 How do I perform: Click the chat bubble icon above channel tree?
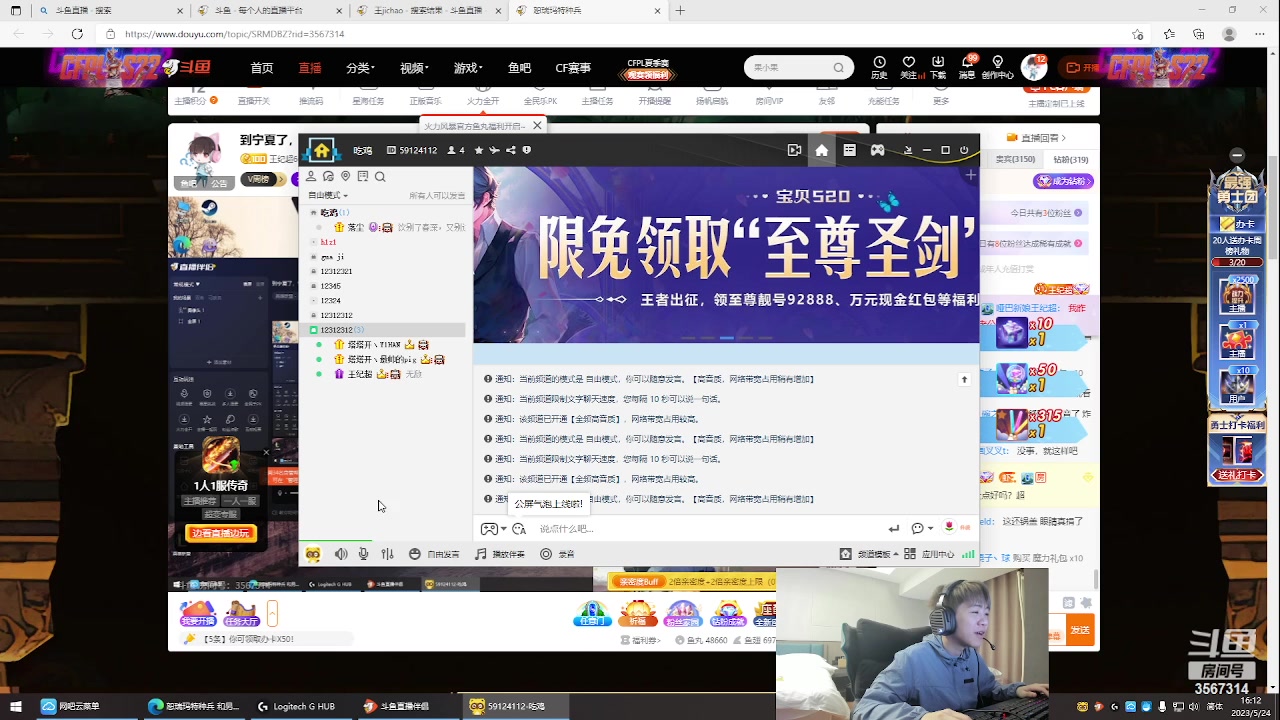[328, 176]
